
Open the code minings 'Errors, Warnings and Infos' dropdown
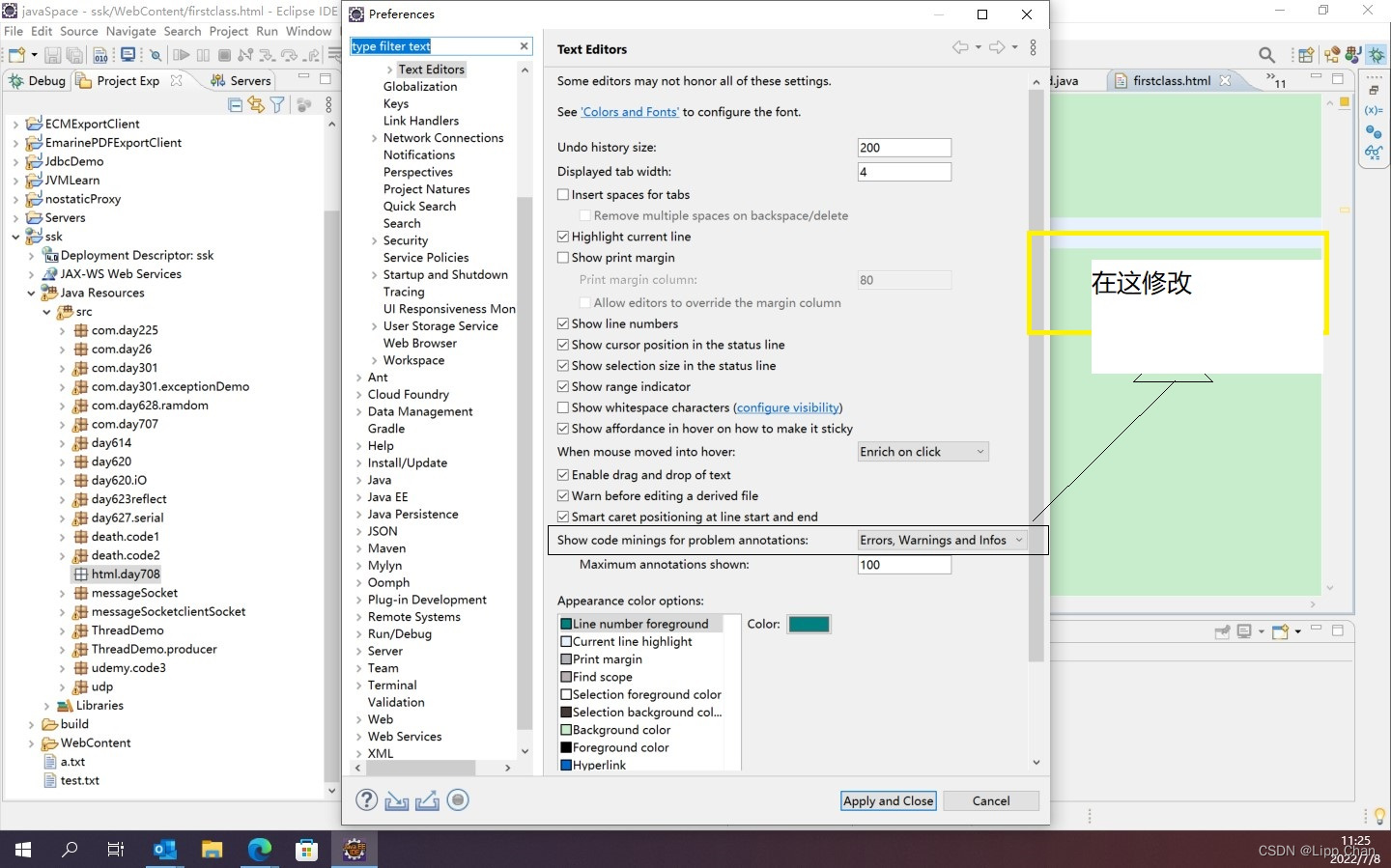942,540
